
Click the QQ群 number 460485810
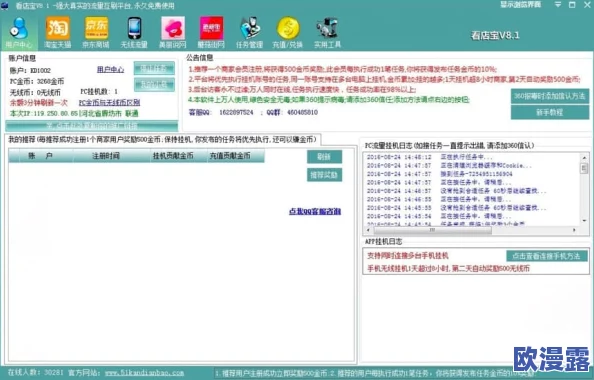(302, 113)
